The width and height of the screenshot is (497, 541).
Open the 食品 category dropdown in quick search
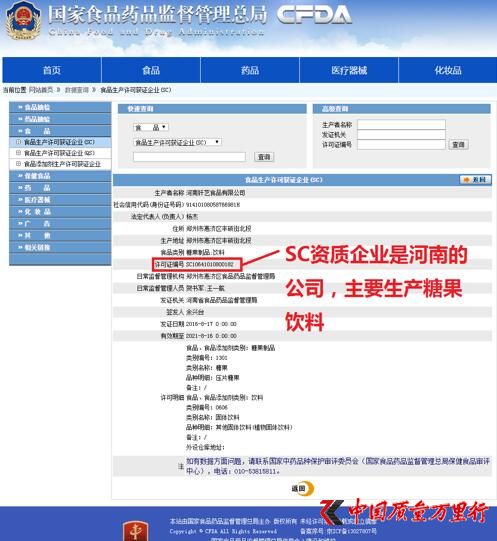[x=151, y=127]
